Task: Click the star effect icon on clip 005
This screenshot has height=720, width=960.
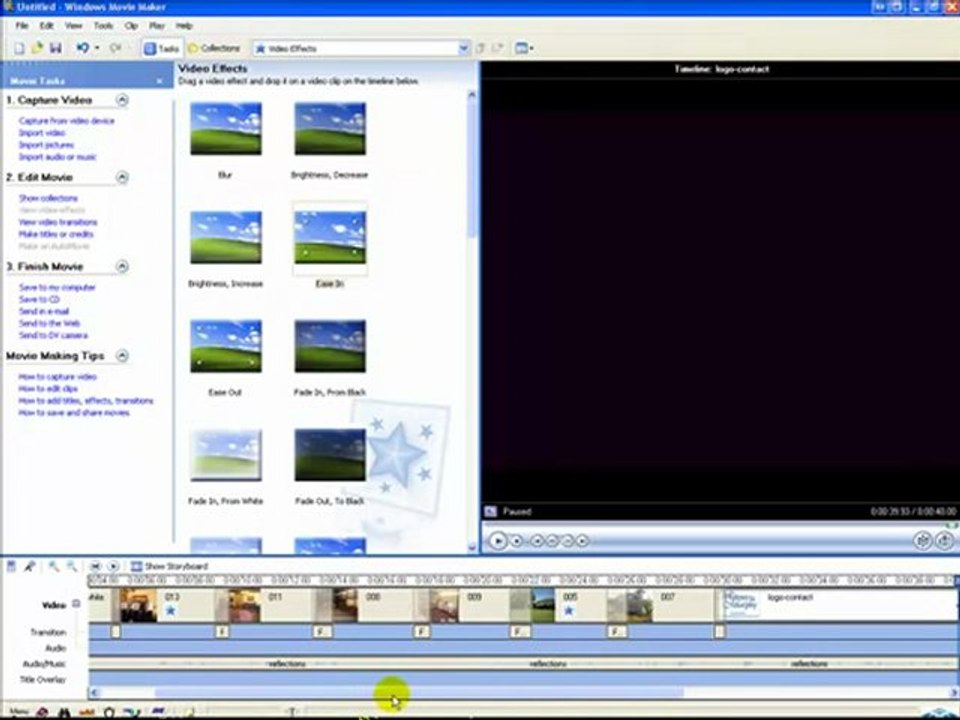Action: pyautogui.click(x=569, y=610)
